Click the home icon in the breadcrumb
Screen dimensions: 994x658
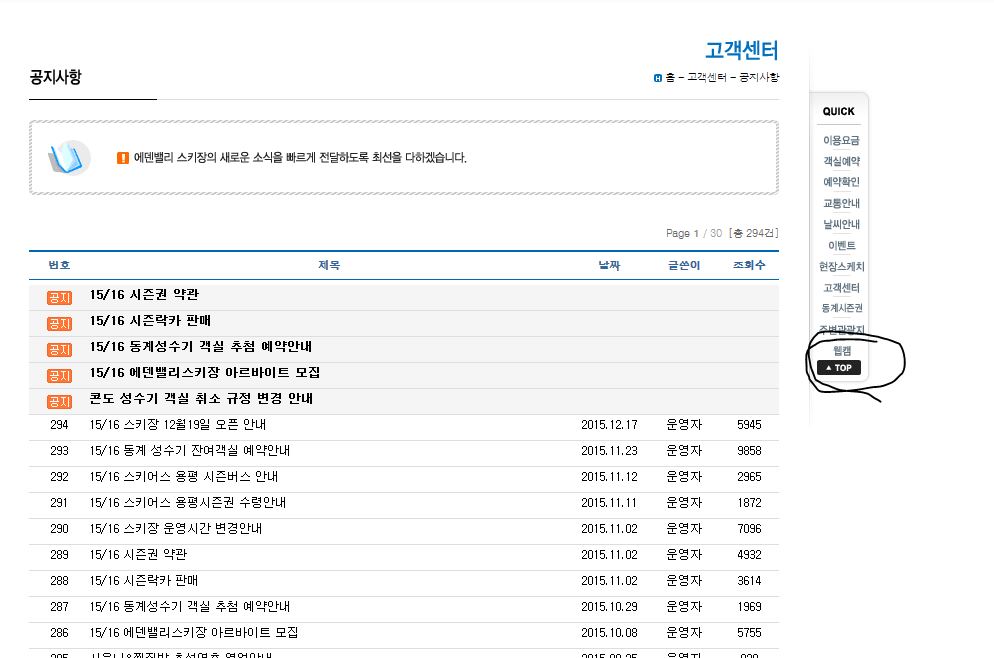657,78
